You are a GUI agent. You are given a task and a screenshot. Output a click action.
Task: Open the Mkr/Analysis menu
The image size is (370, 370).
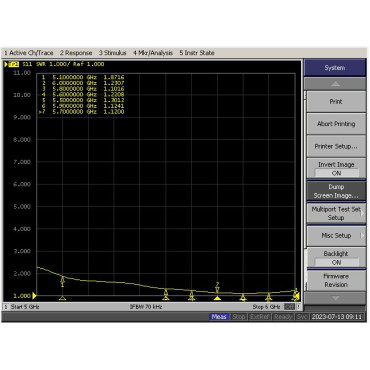click(153, 53)
